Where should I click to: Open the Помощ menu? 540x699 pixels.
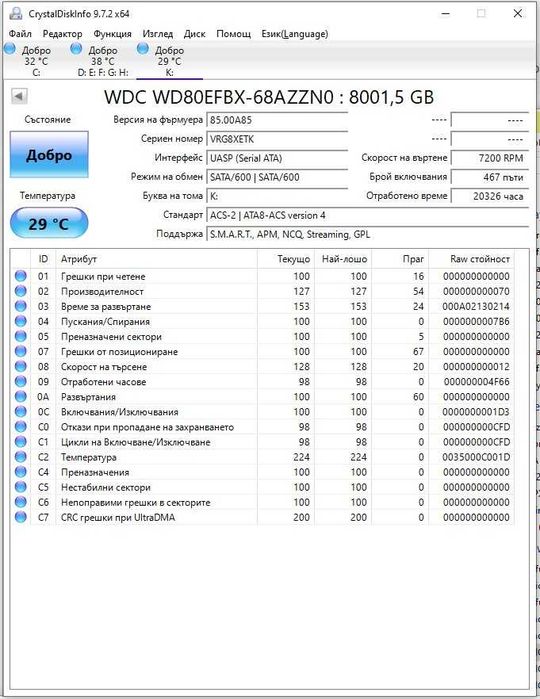(234, 33)
